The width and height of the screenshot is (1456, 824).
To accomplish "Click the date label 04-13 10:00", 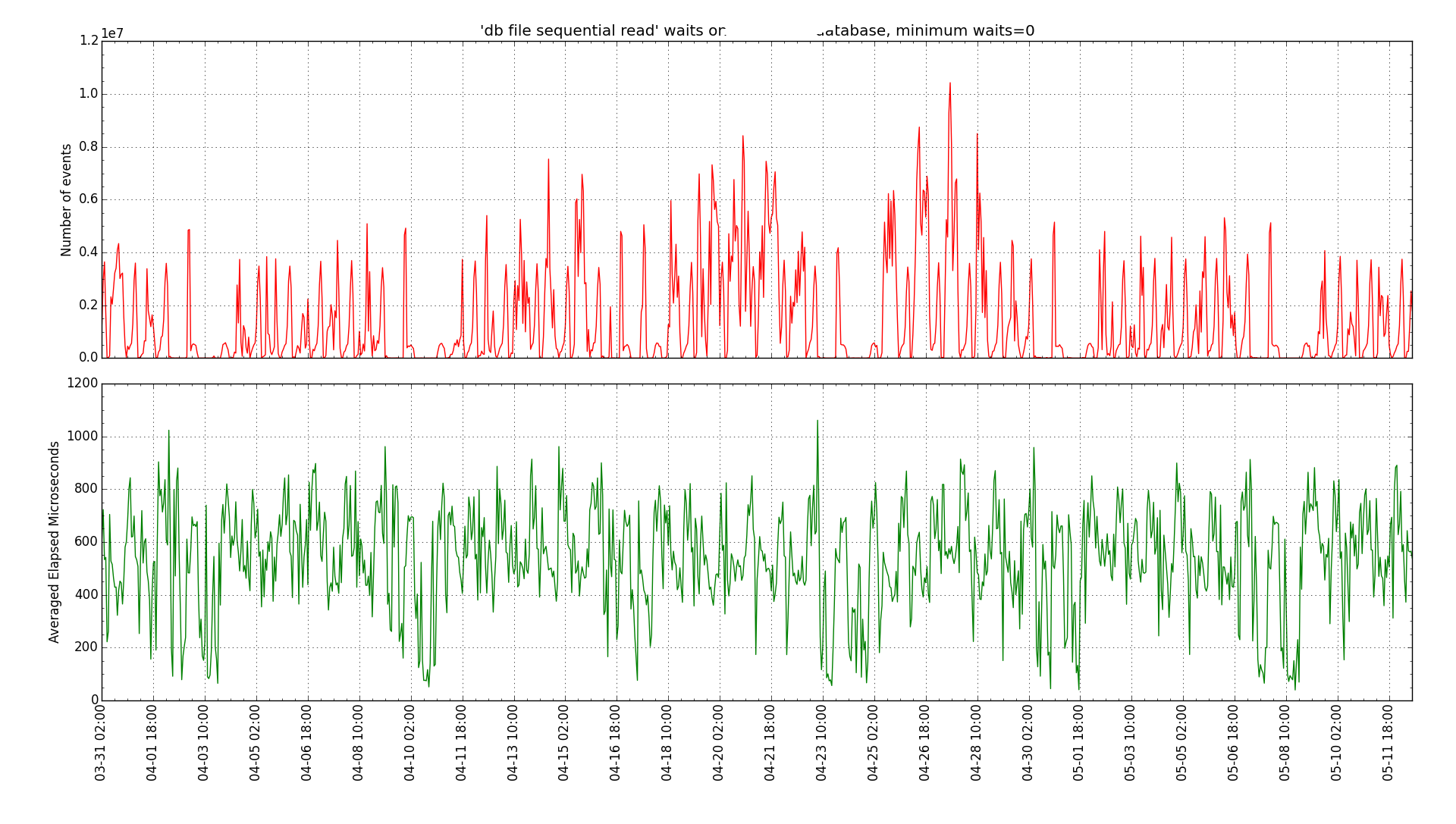I will (x=513, y=743).
